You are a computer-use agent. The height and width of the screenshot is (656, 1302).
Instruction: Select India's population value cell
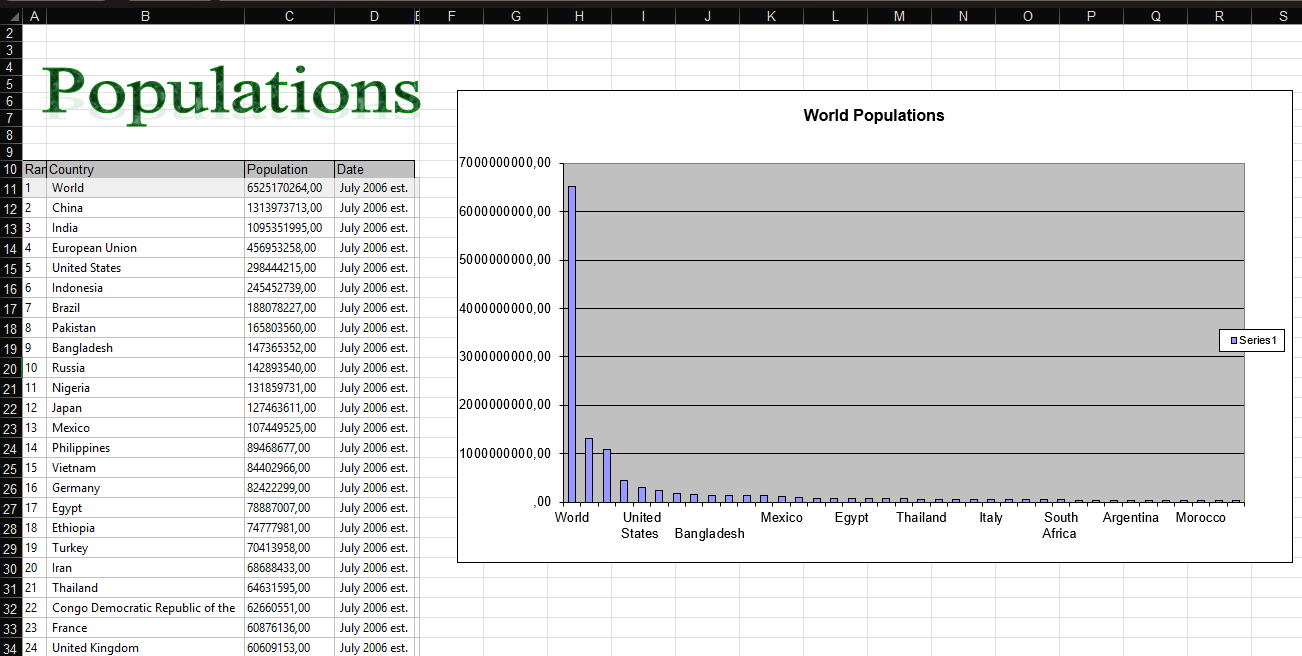point(289,228)
